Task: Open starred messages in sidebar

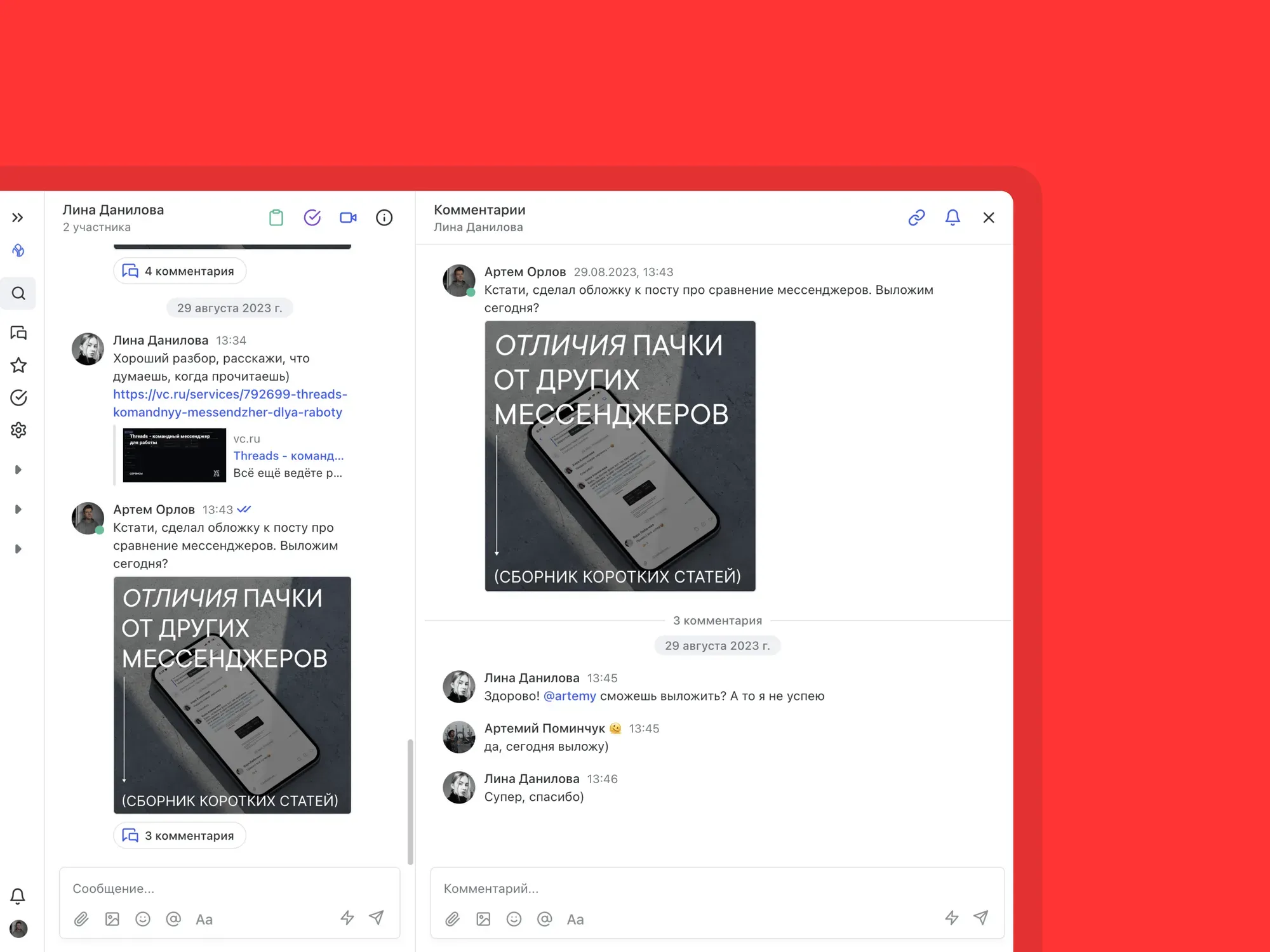Action: point(18,365)
